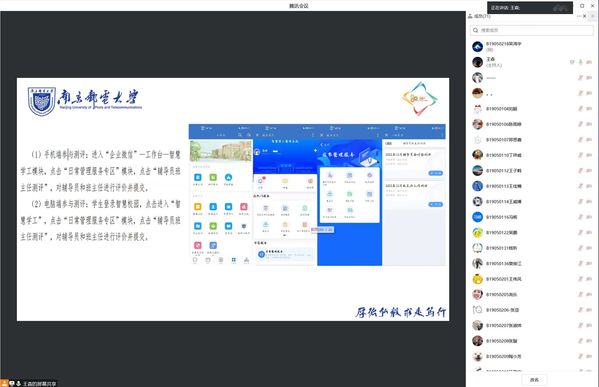Click the host's green microphone icon

click(x=581, y=62)
